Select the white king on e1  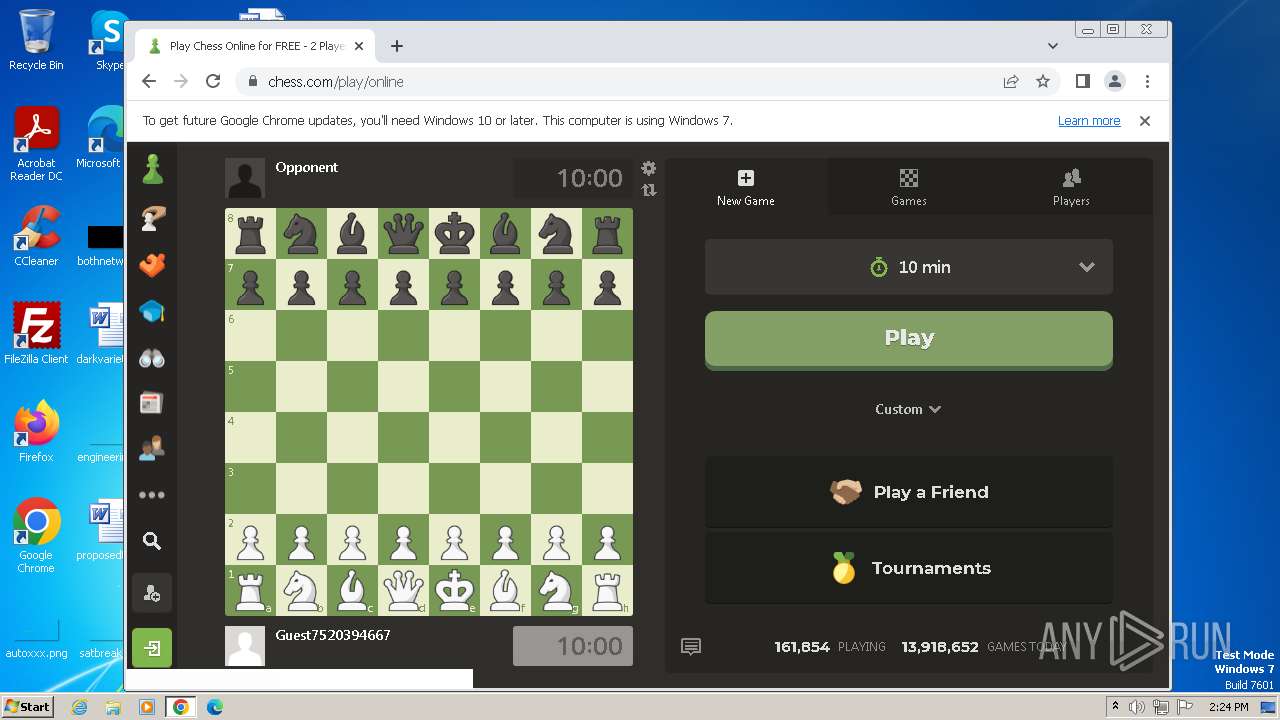454,590
